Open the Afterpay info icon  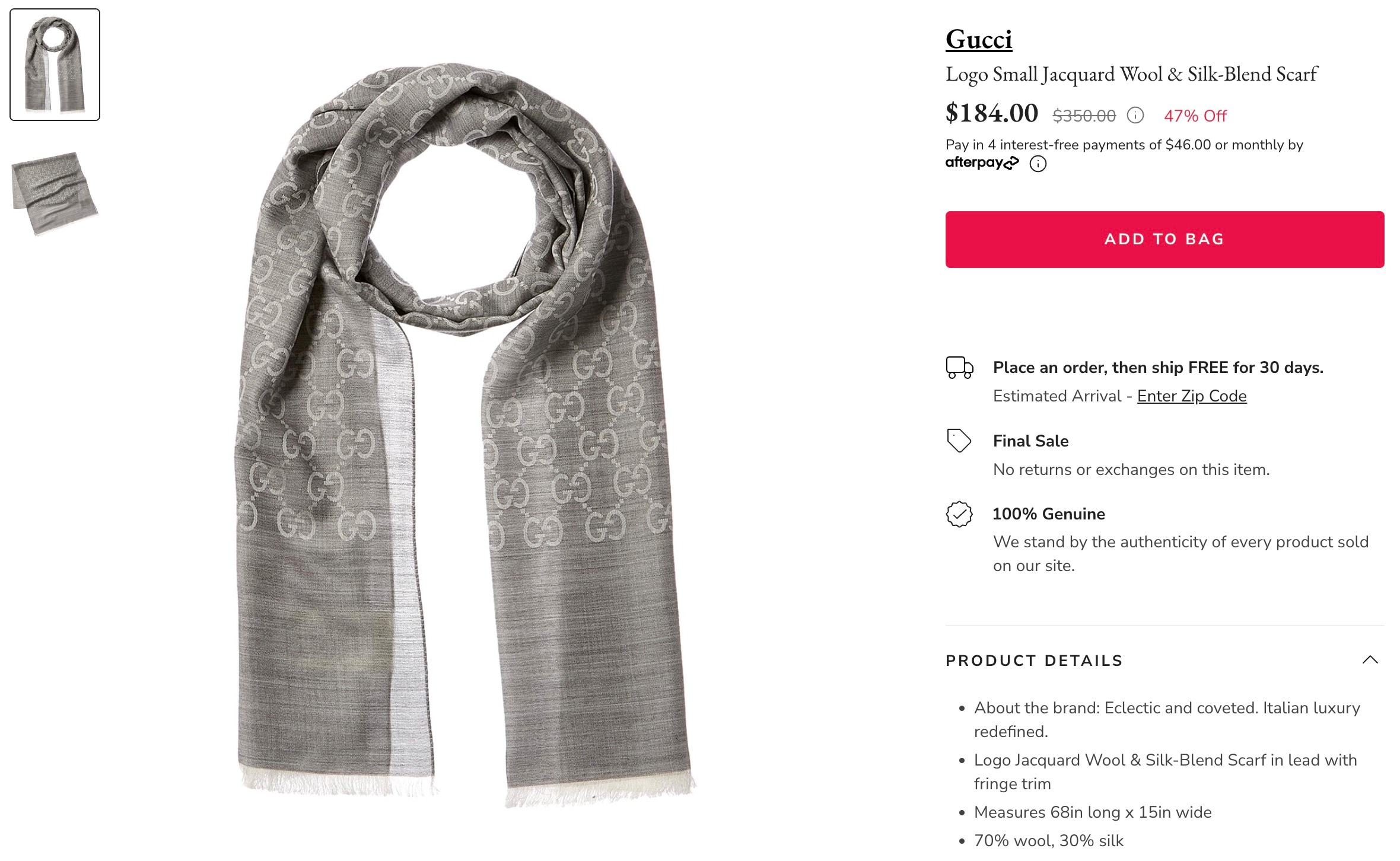1038,164
